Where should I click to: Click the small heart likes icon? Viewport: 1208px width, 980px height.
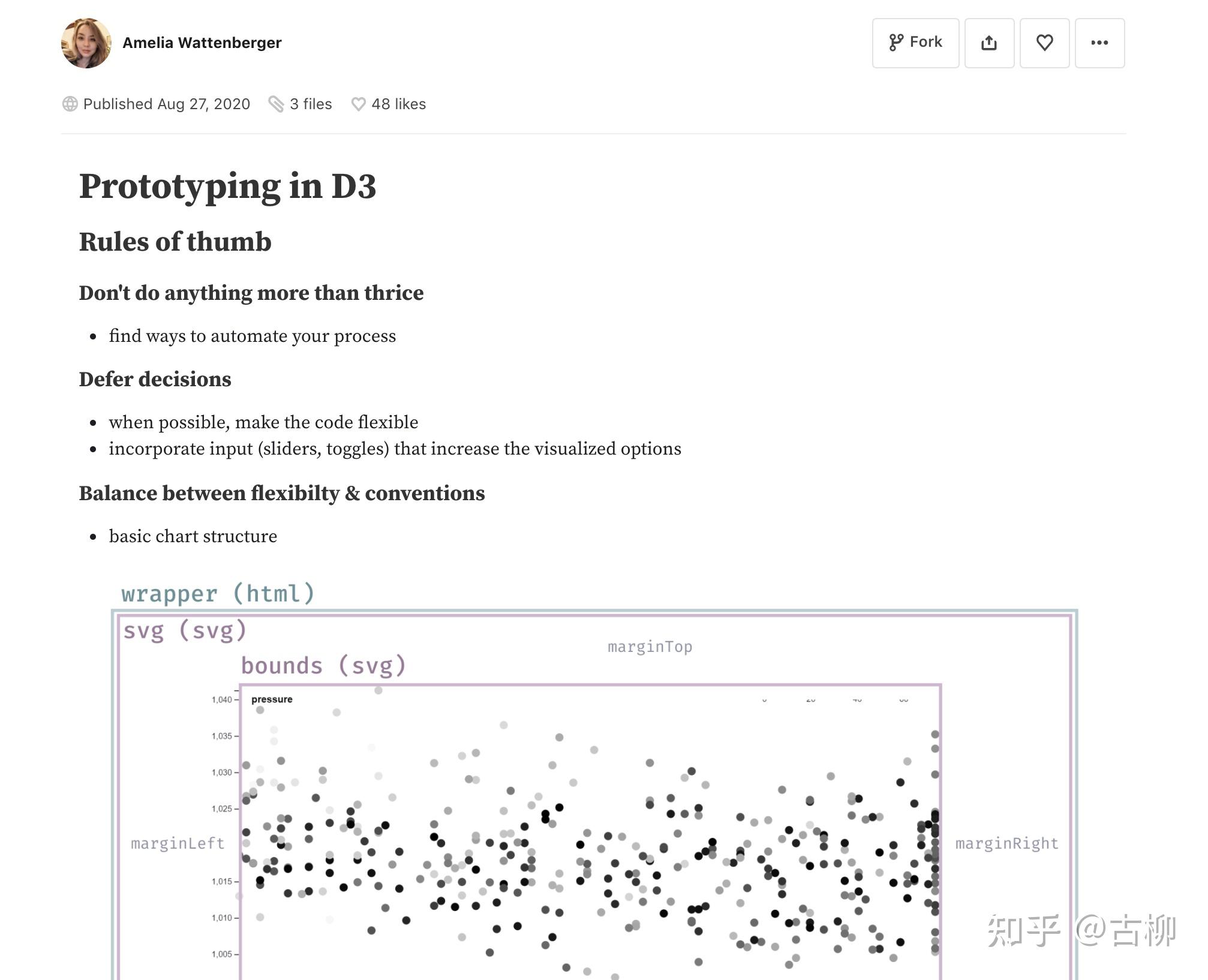point(358,104)
